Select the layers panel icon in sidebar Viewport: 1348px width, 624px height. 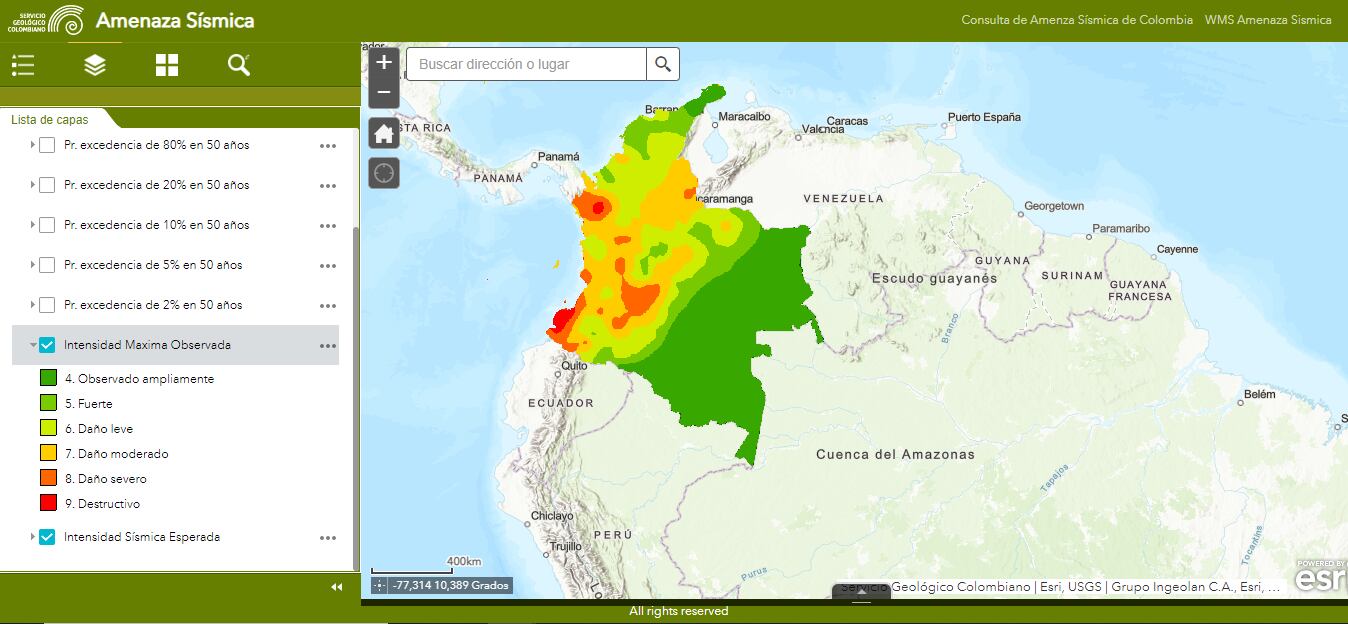[x=94, y=64]
